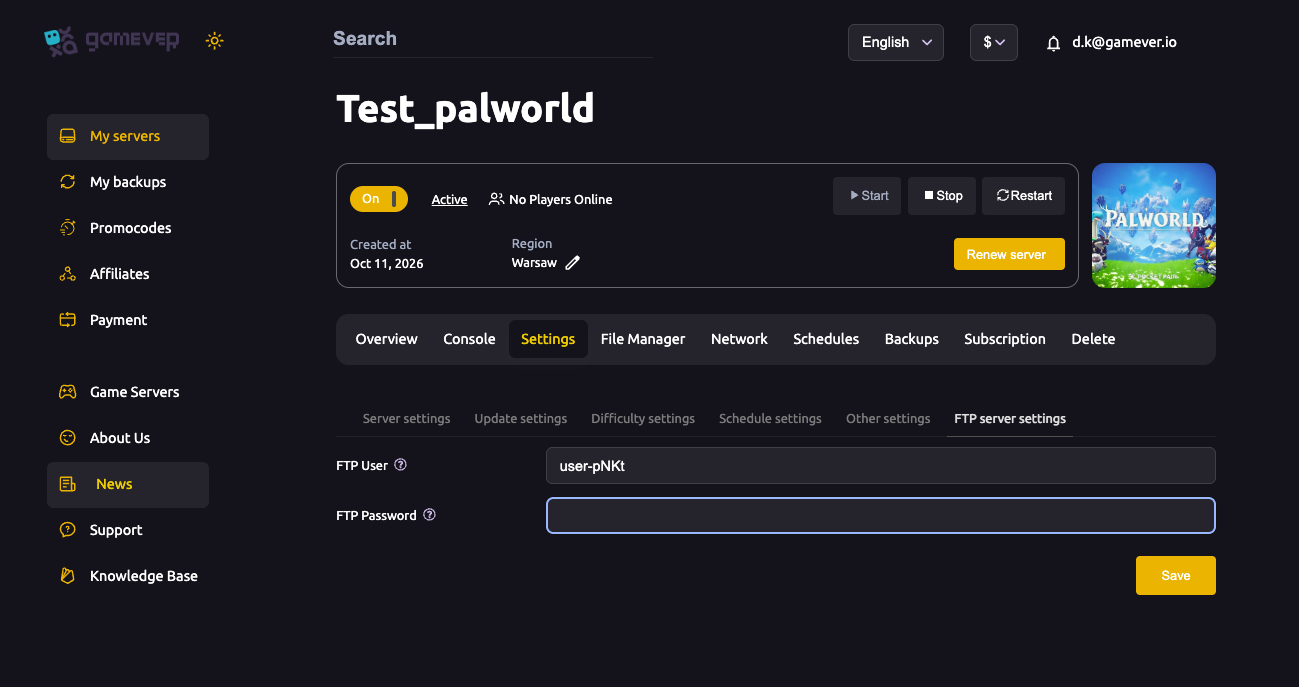Click the About Us smiley icon
Screen dimensions: 1299x687
pyautogui.click(x=68, y=438)
